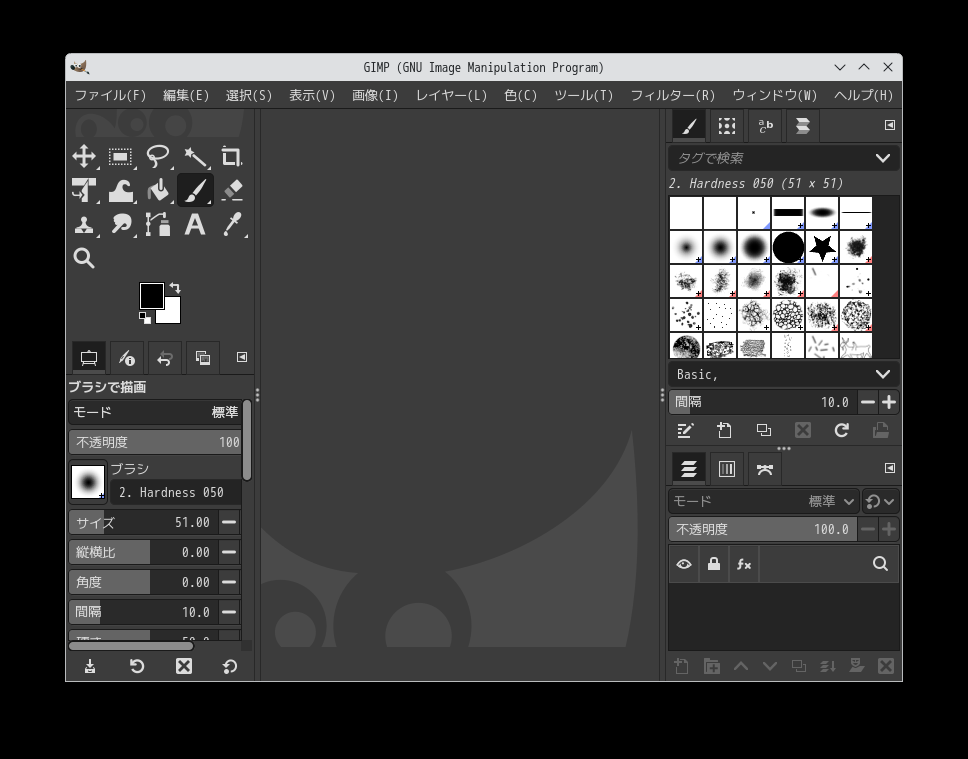Switch to Undo History tab

coord(164,358)
